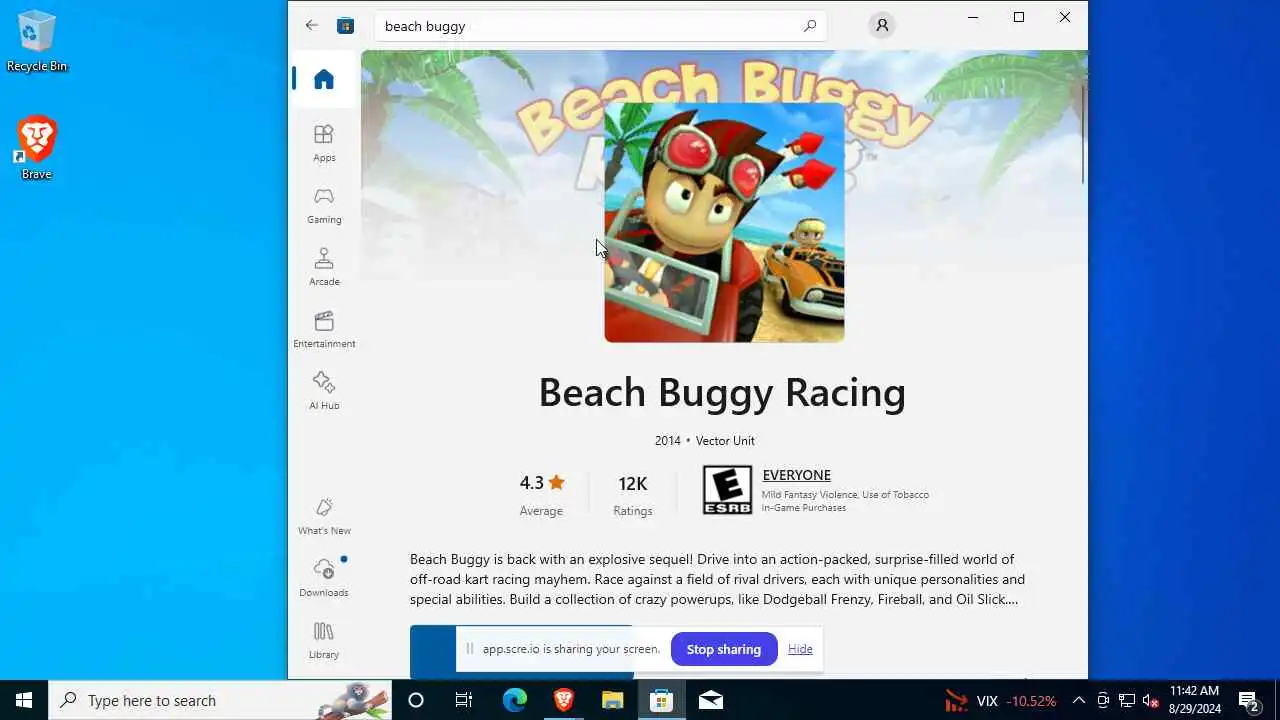Open the notification center icon
Screen dimensions: 1280x720
coord(1249,700)
